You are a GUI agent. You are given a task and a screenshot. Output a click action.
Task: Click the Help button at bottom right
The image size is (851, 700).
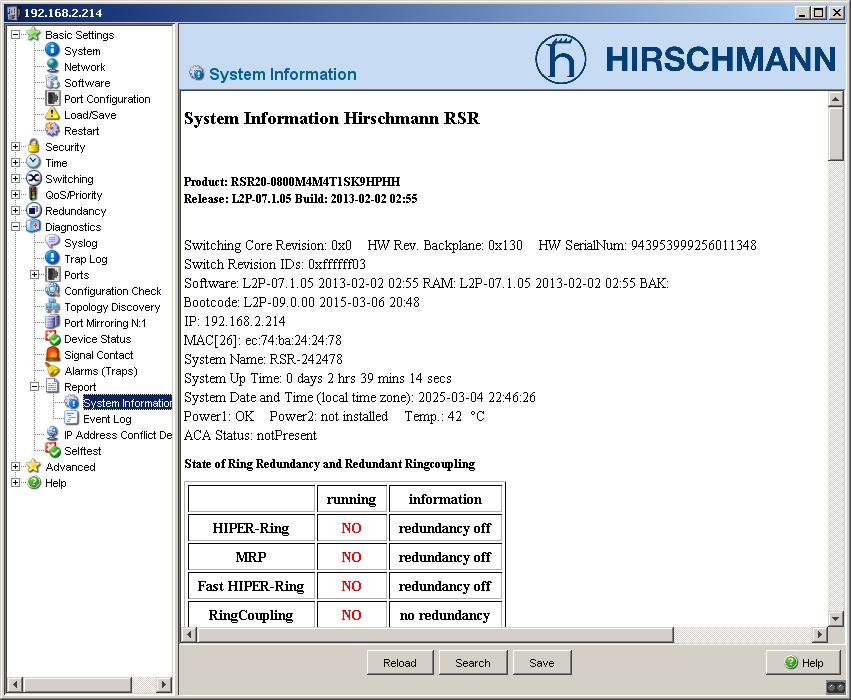click(x=804, y=663)
